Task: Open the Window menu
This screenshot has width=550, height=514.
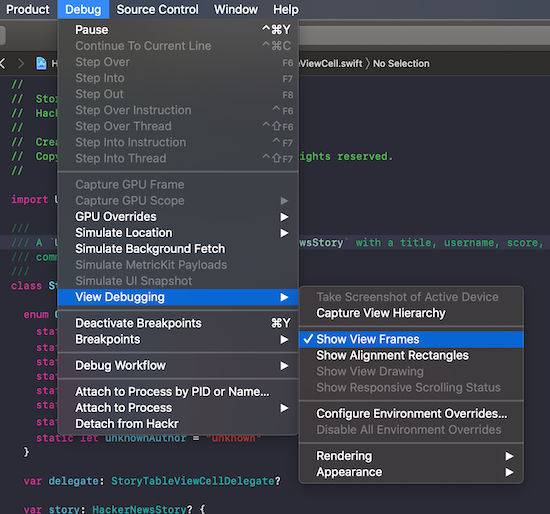Action: (236, 9)
